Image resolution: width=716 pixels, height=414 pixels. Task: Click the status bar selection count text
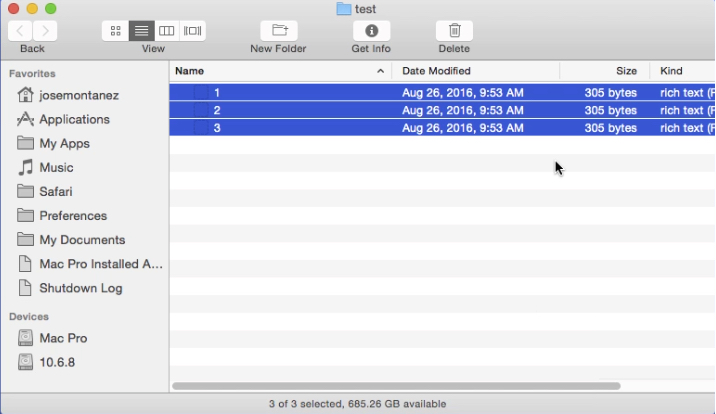click(x=357, y=404)
